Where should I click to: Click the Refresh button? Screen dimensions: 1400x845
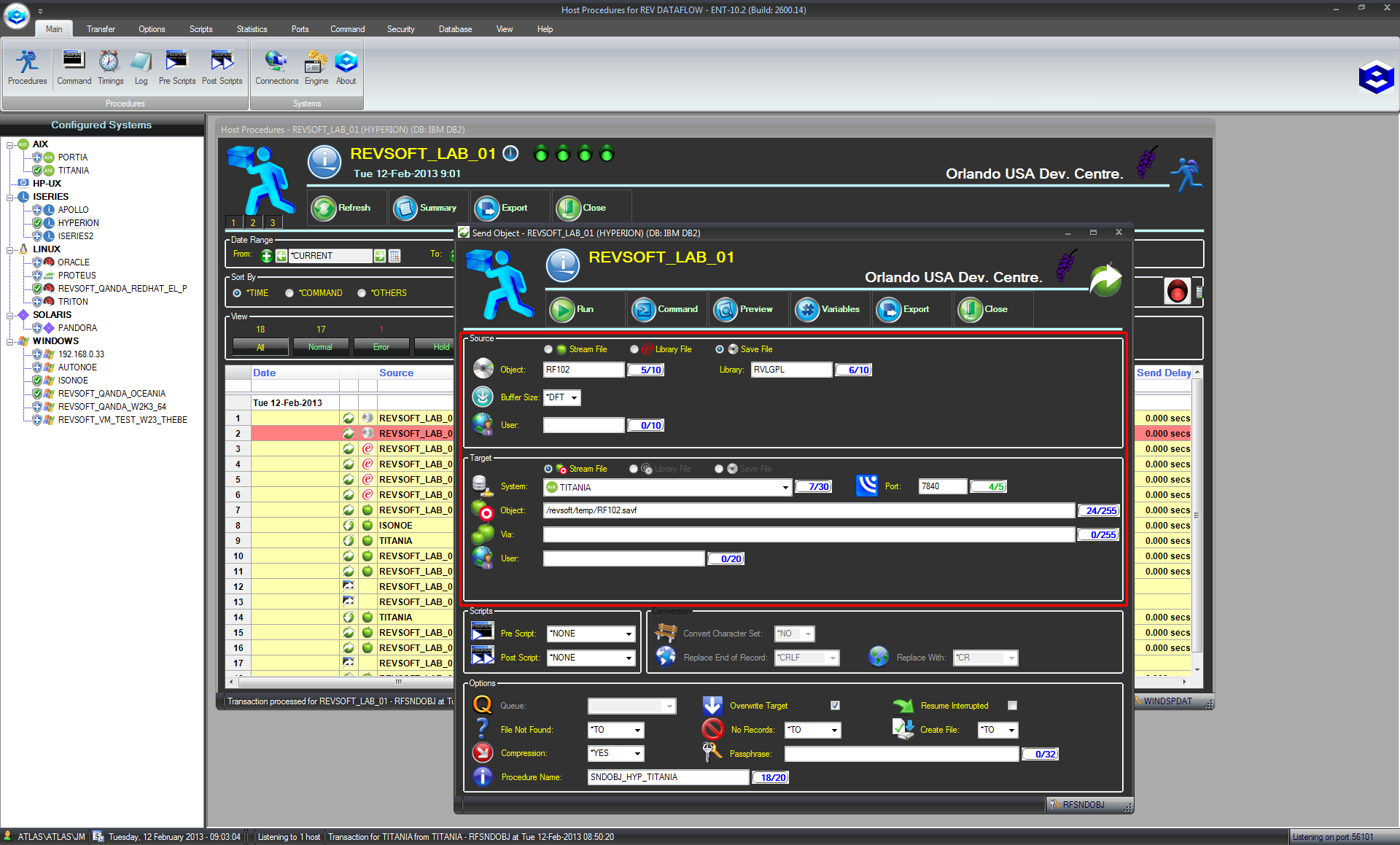pos(343,208)
